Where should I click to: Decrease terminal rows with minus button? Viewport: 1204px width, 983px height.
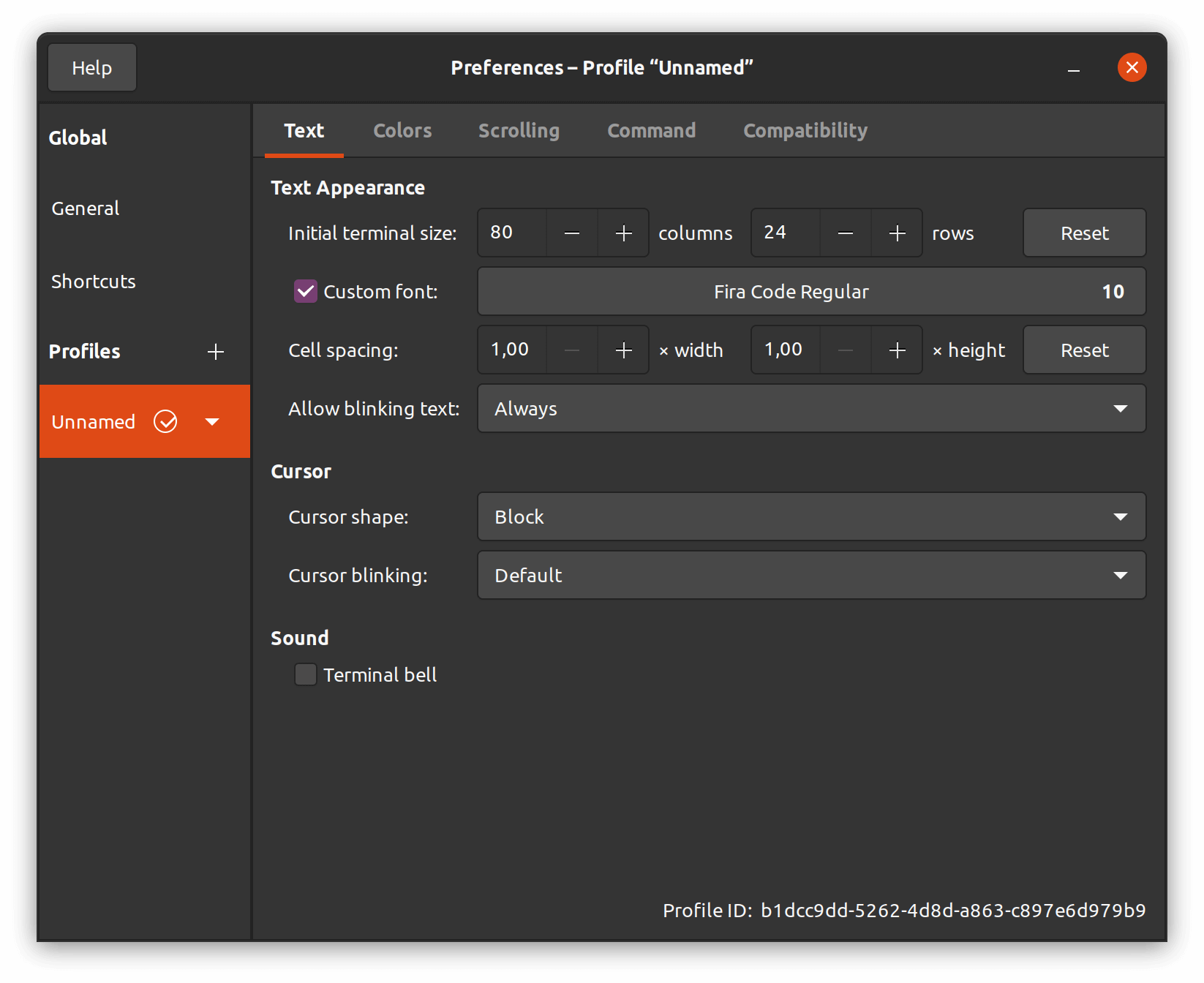pos(846,233)
